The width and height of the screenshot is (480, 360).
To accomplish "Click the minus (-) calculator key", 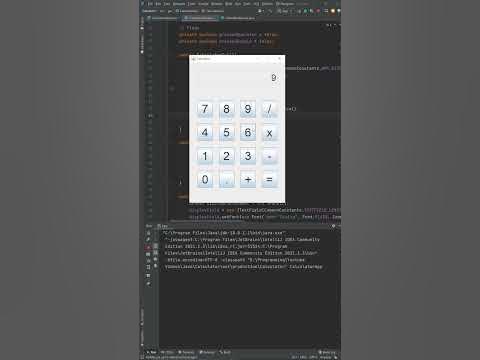I will pos(269,156).
